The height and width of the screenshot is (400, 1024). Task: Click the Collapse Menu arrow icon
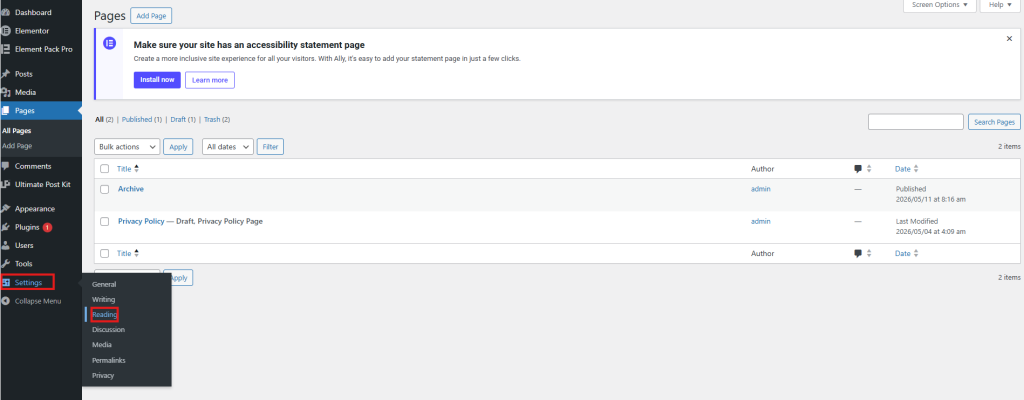[6, 301]
